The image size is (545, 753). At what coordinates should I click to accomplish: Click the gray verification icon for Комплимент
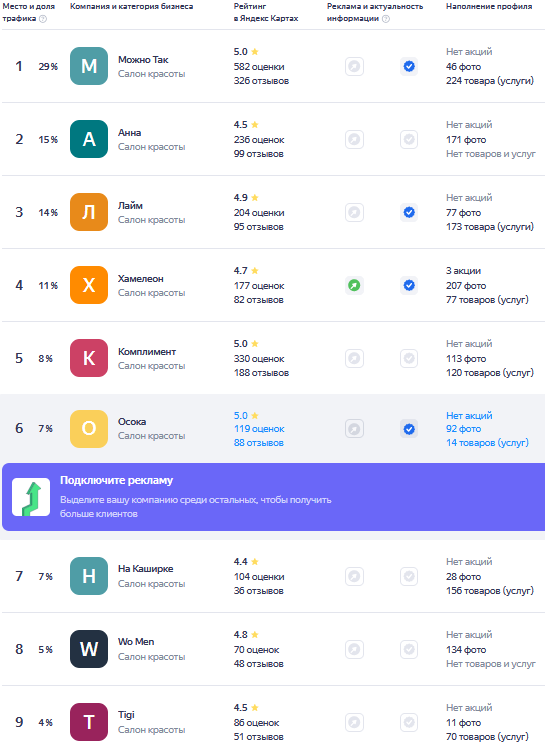coord(409,358)
